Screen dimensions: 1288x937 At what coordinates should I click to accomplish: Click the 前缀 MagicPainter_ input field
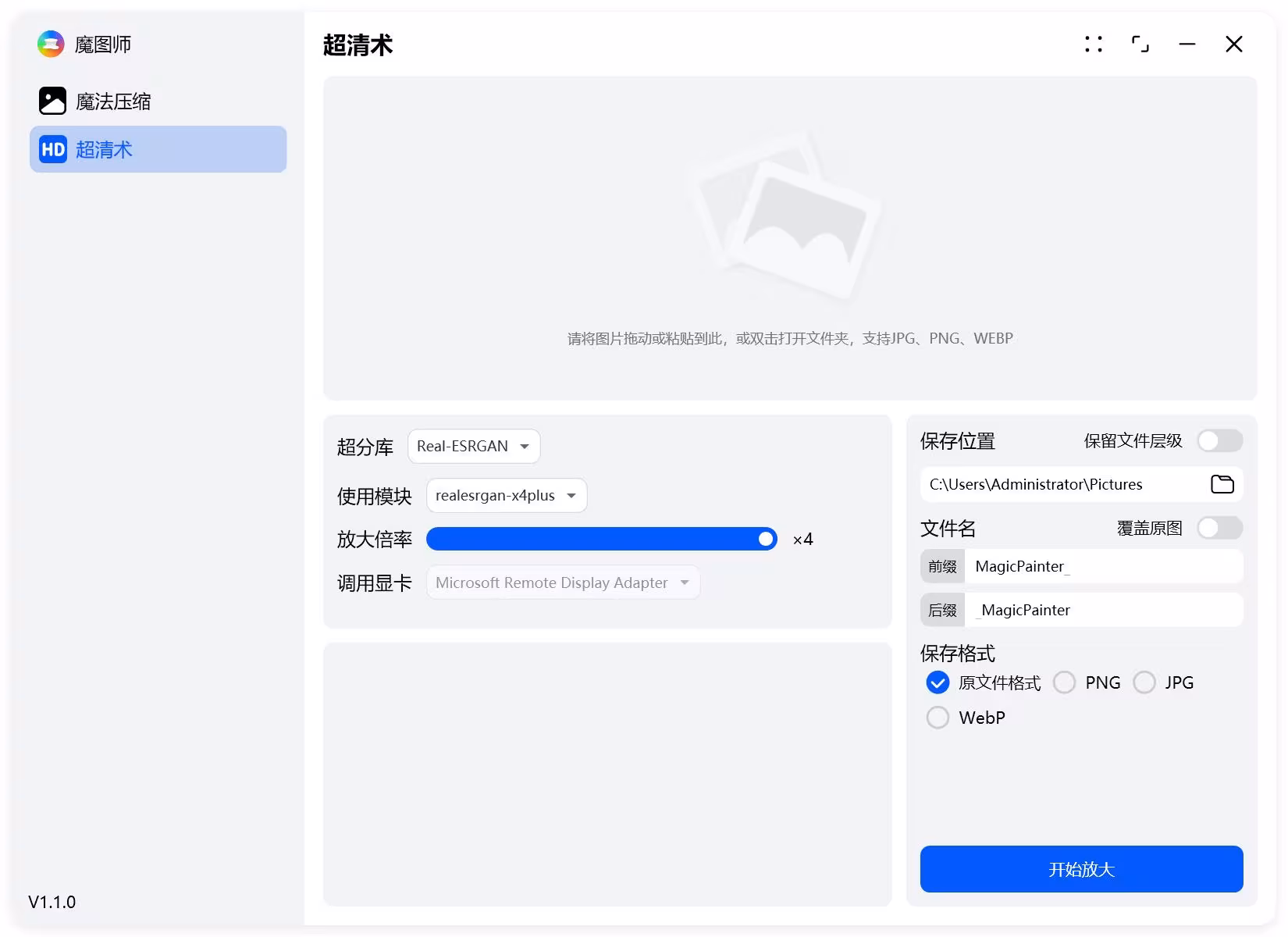[1103, 566]
